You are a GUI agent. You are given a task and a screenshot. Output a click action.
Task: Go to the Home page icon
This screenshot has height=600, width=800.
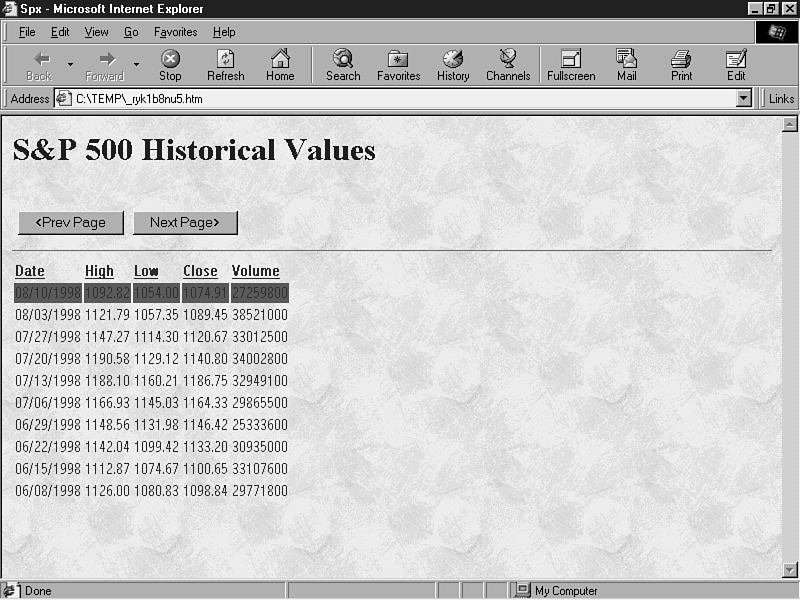[x=280, y=65]
